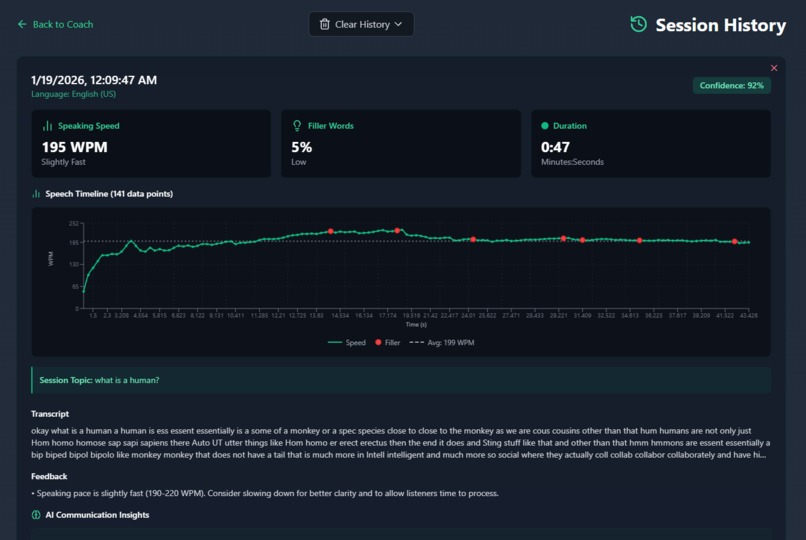Click the session date 1/19/2026, 12:09:47 AM

[x=94, y=80]
